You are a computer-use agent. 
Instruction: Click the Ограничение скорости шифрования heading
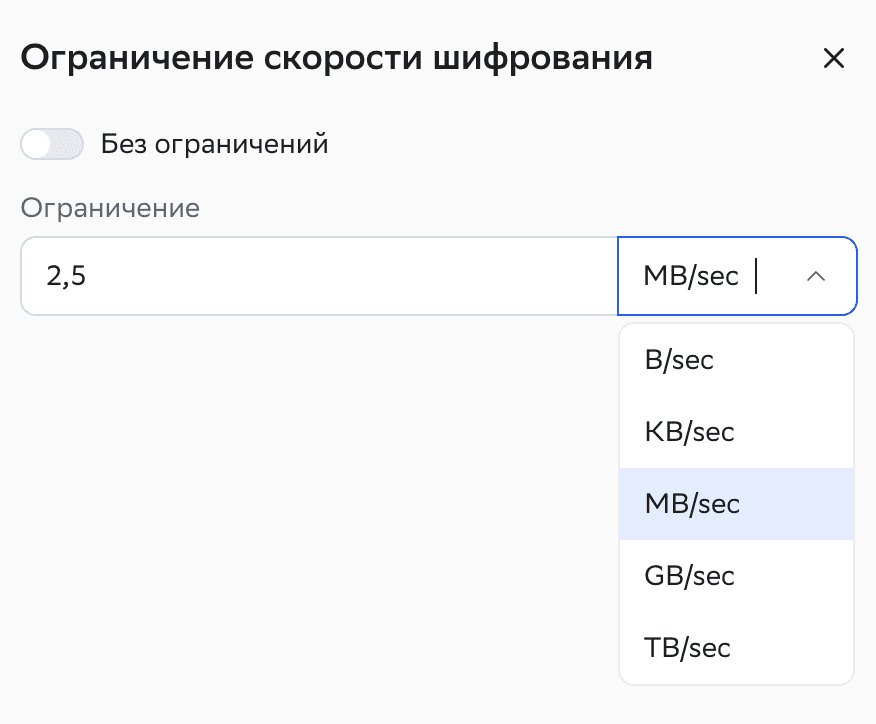pyautogui.click(x=336, y=58)
